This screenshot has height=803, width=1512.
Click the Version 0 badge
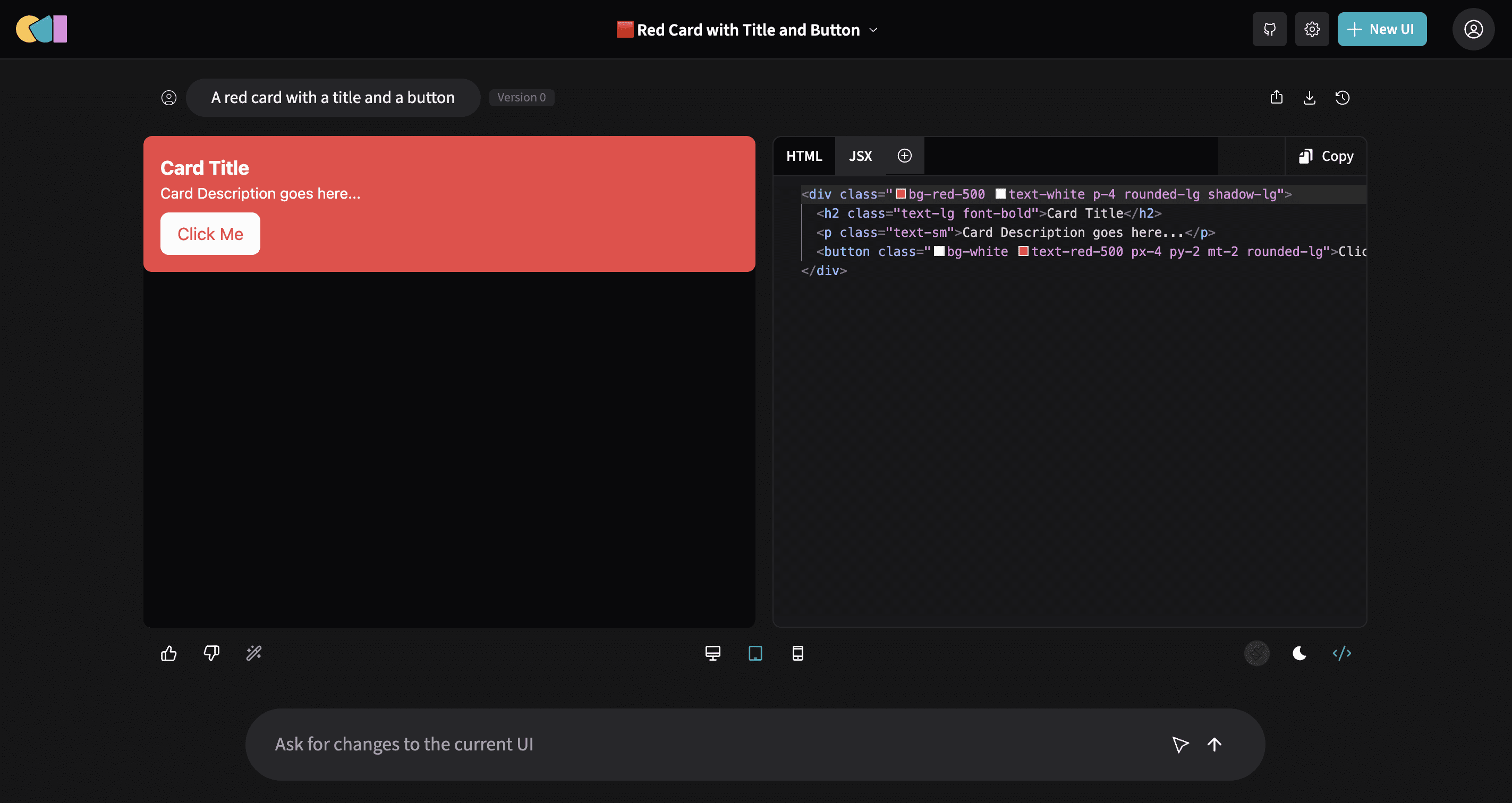tap(521, 97)
